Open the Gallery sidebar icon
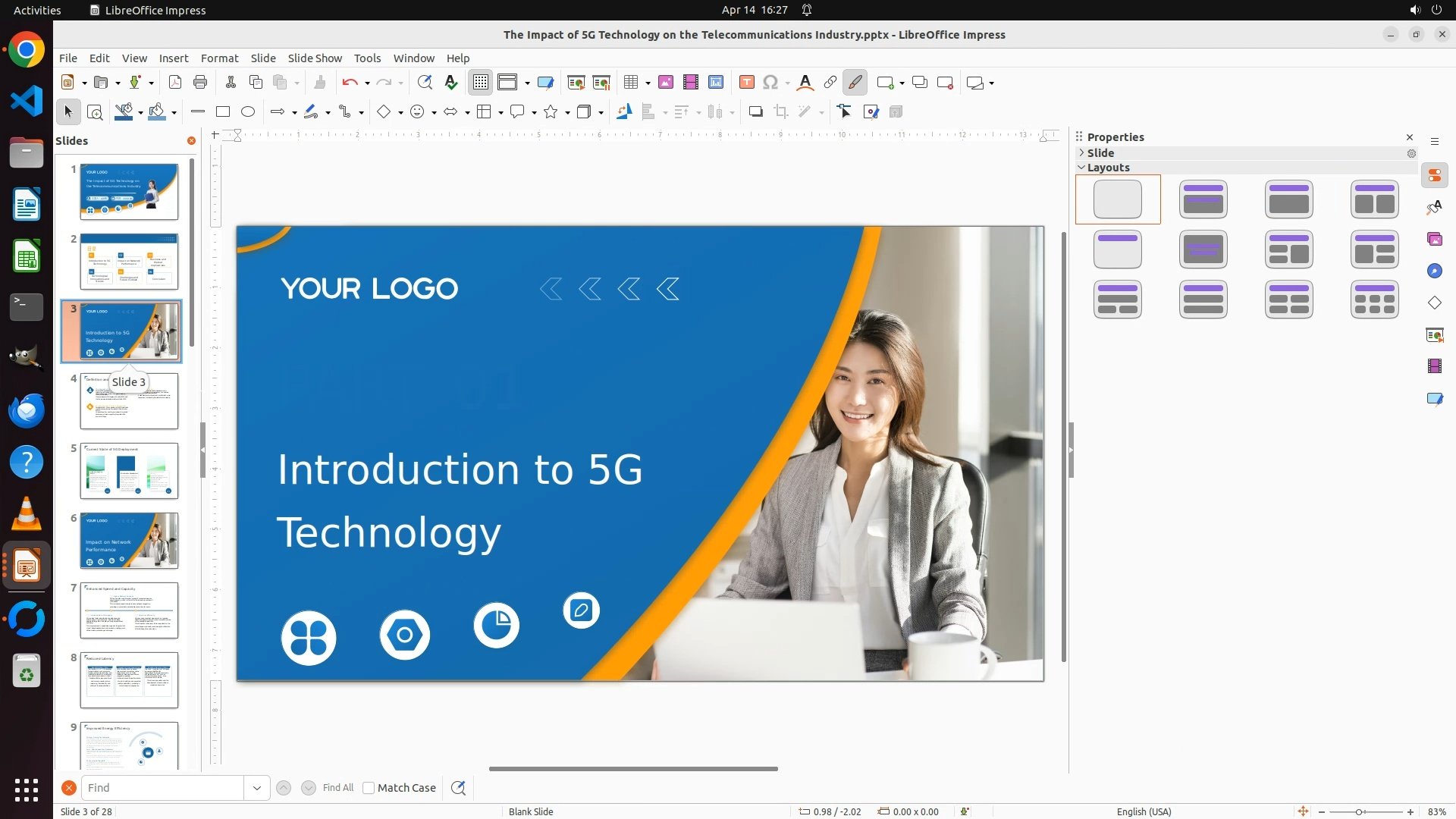 click(x=1435, y=240)
